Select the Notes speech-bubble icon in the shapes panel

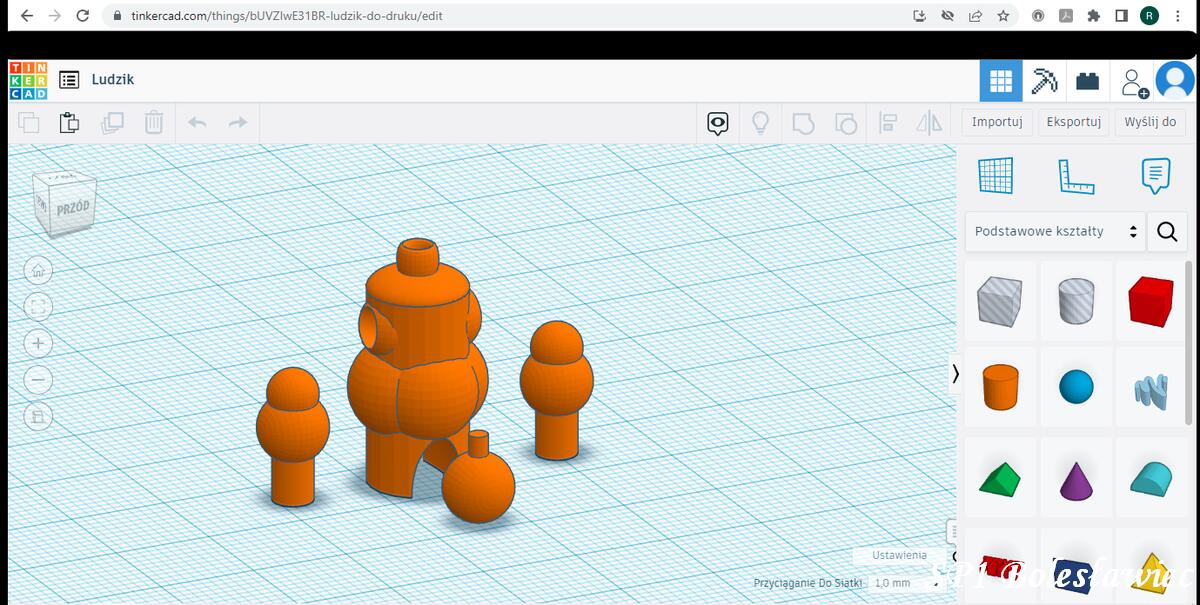point(1155,176)
